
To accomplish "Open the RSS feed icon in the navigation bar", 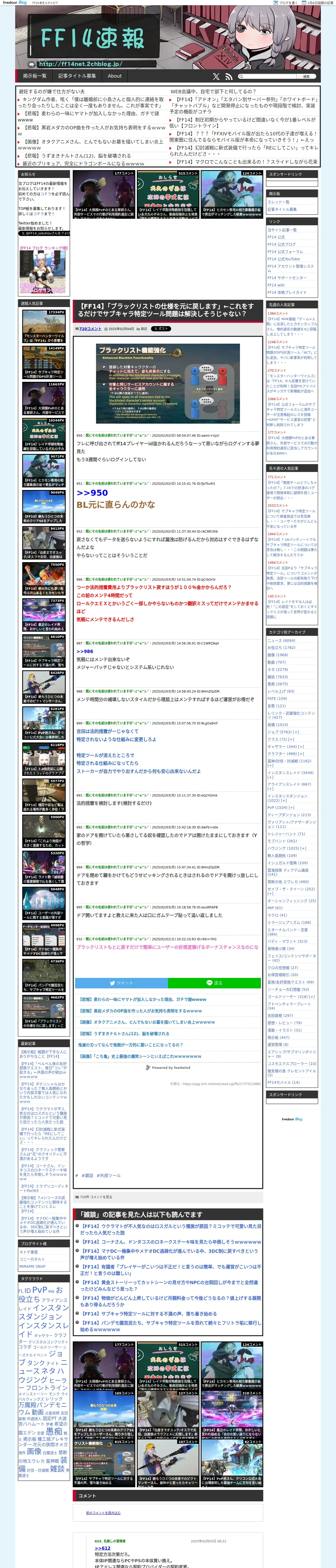I will click(x=229, y=76).
